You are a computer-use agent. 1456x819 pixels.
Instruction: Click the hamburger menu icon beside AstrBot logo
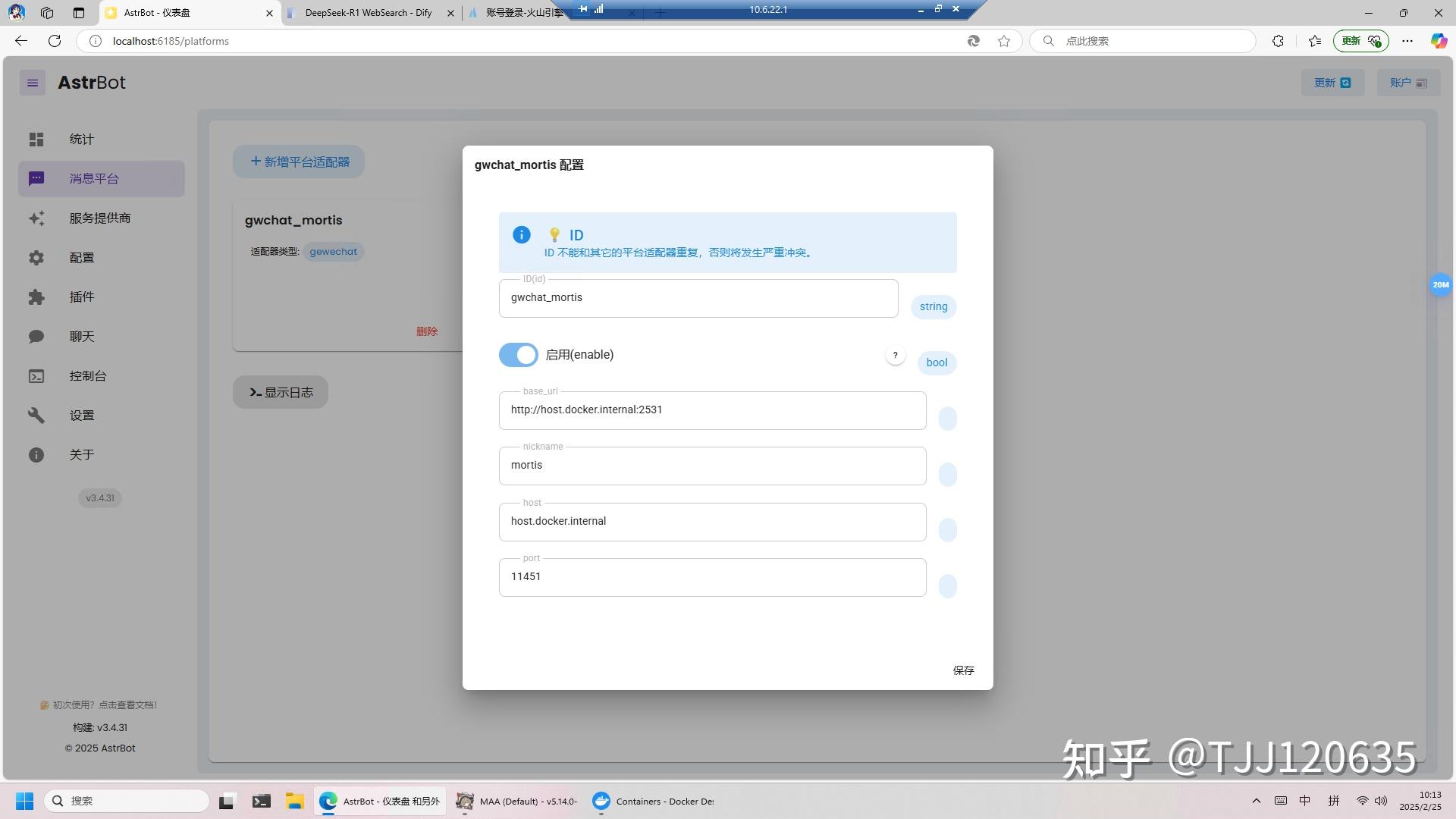click(32, 82)
